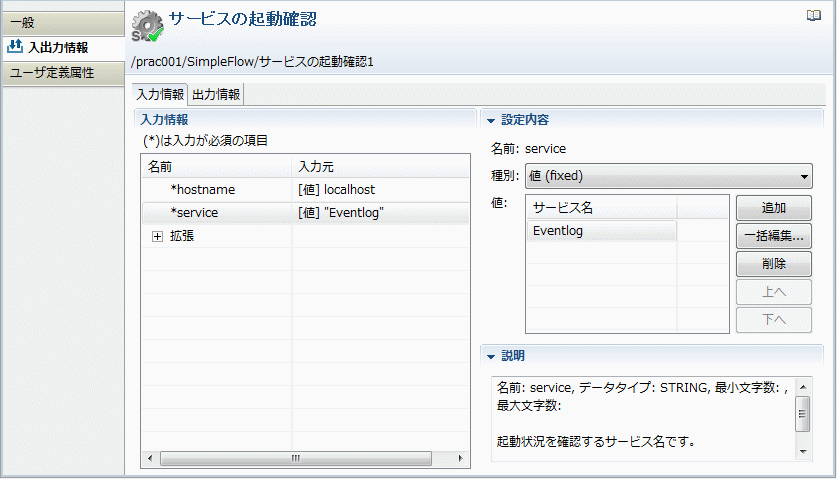The image size is (837, 479).
Task: Click the description vertical scrollbar thumb
Action: pos(803,413)
